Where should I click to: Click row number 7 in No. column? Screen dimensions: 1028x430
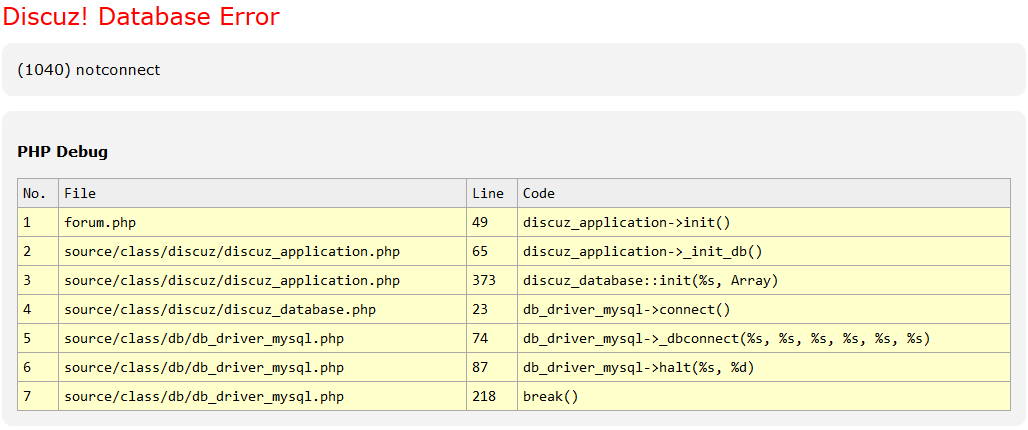(x=38, y=397)
